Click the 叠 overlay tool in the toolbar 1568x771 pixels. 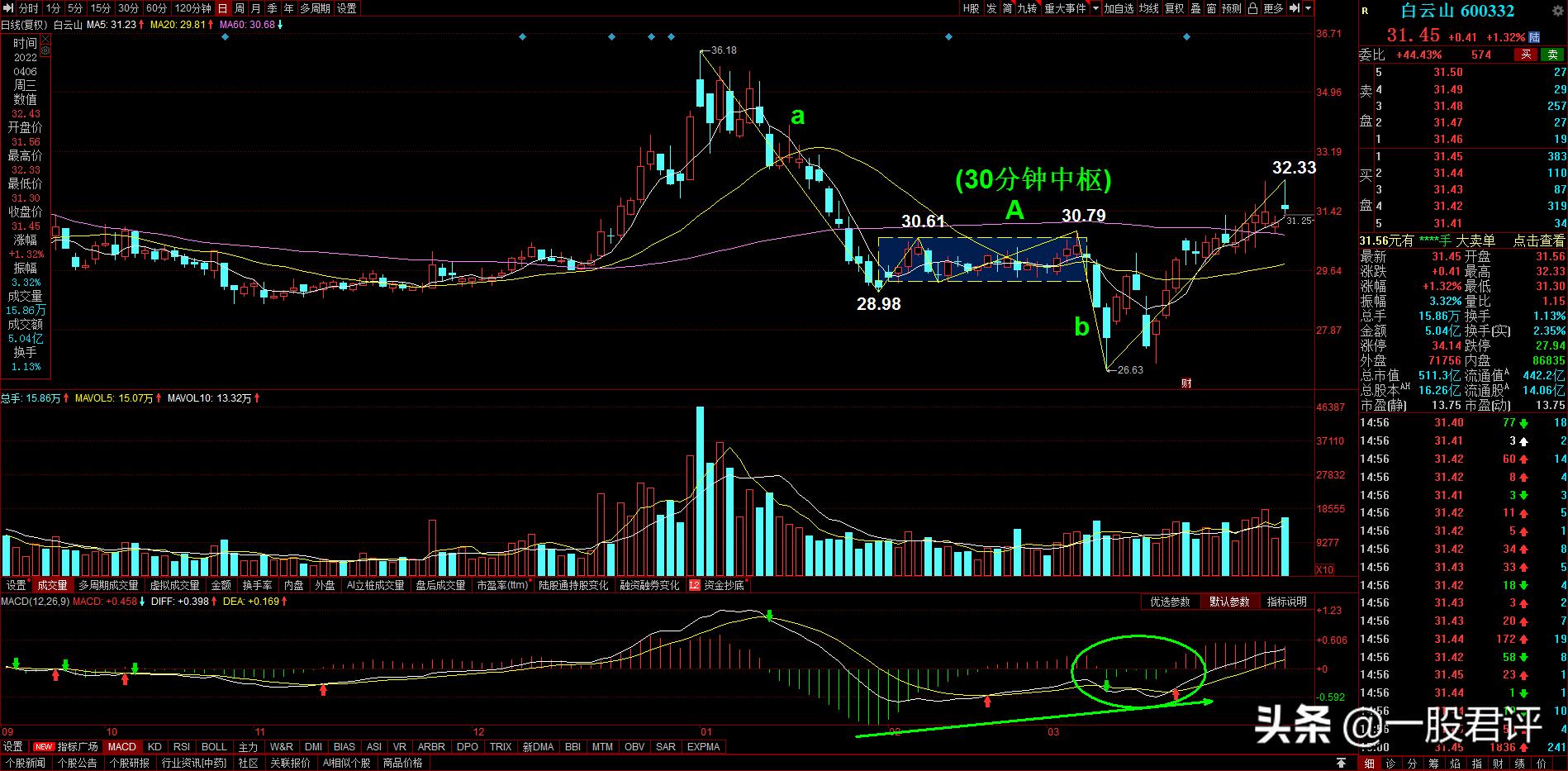1195,8
